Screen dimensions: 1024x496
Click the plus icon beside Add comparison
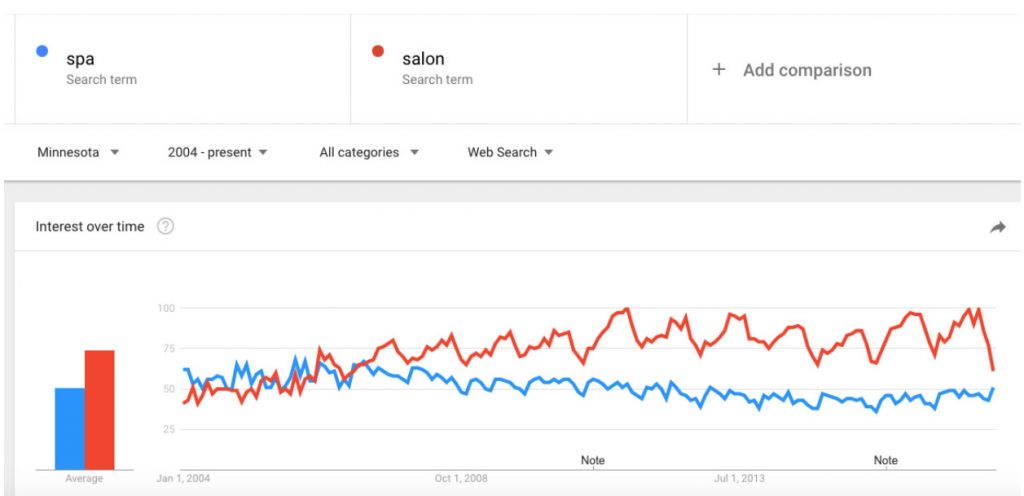(x=718, y=70)
